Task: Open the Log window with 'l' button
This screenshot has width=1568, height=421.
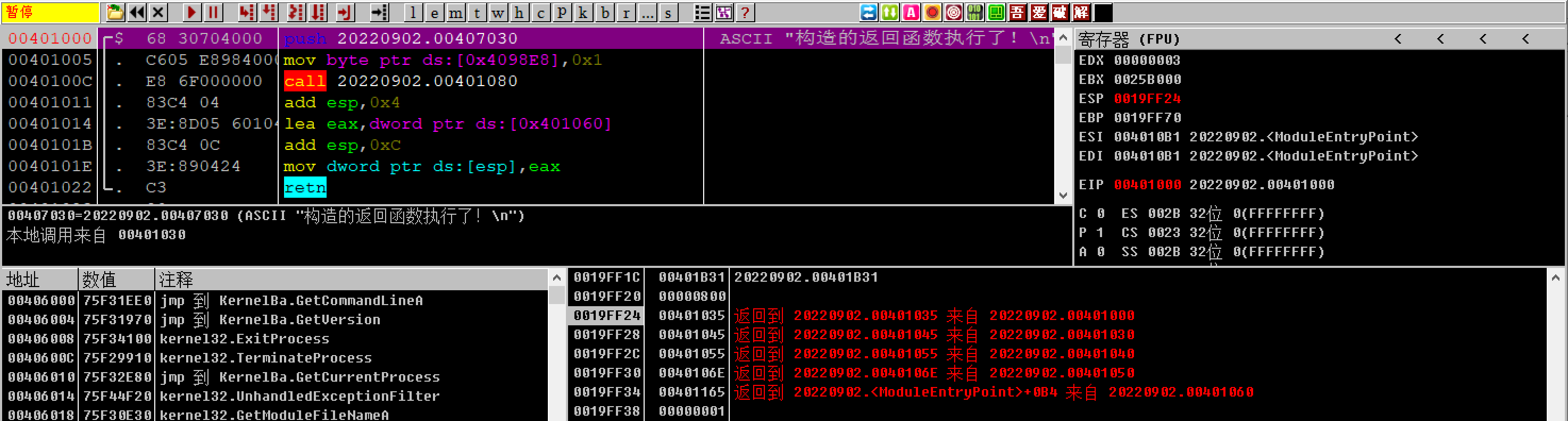Action: pyautogui.click(x=413, y=12)
